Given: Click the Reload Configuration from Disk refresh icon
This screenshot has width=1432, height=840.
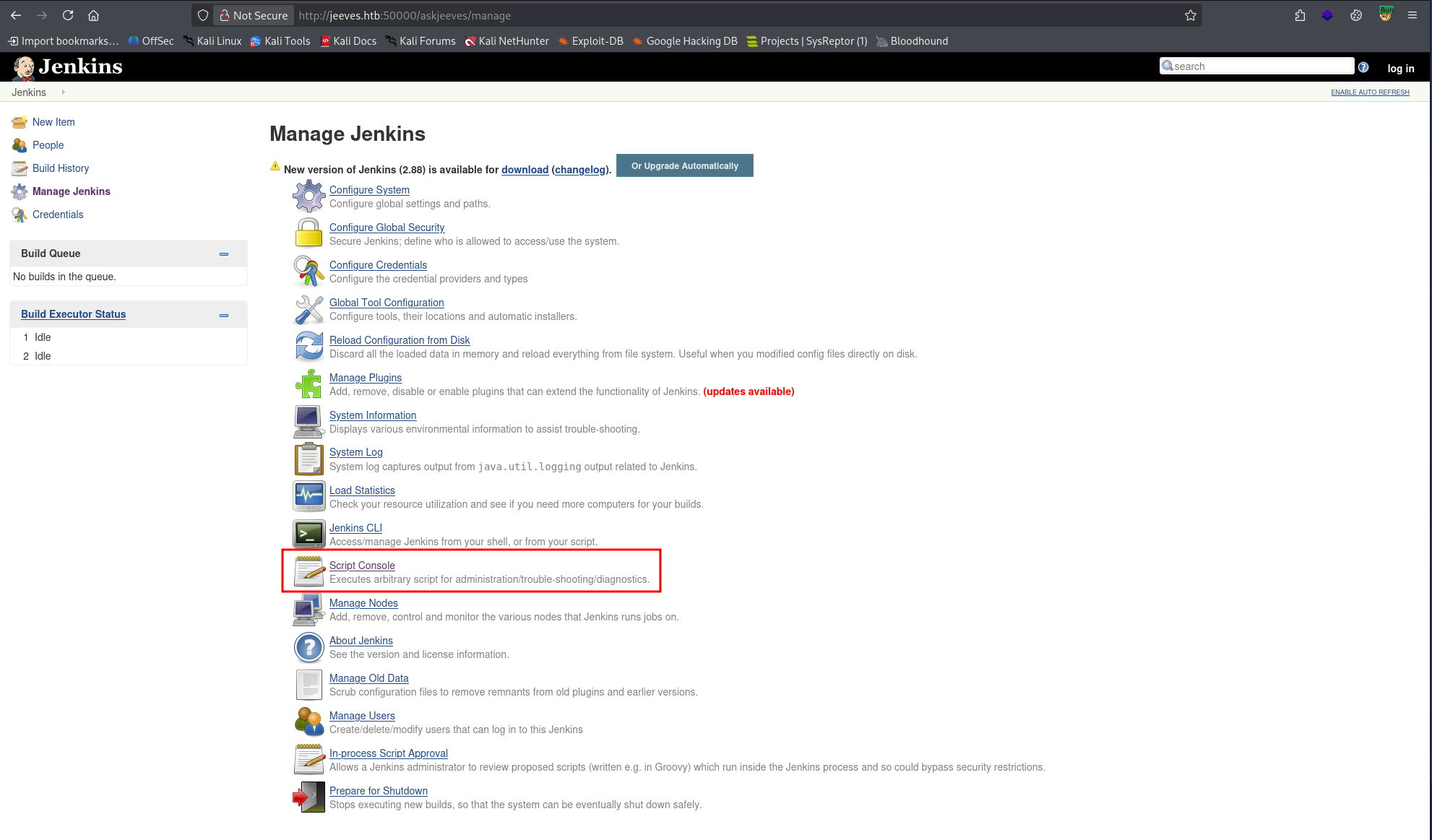Looking at the screenshot, I should pyautogui.click(x=309, y=345).
